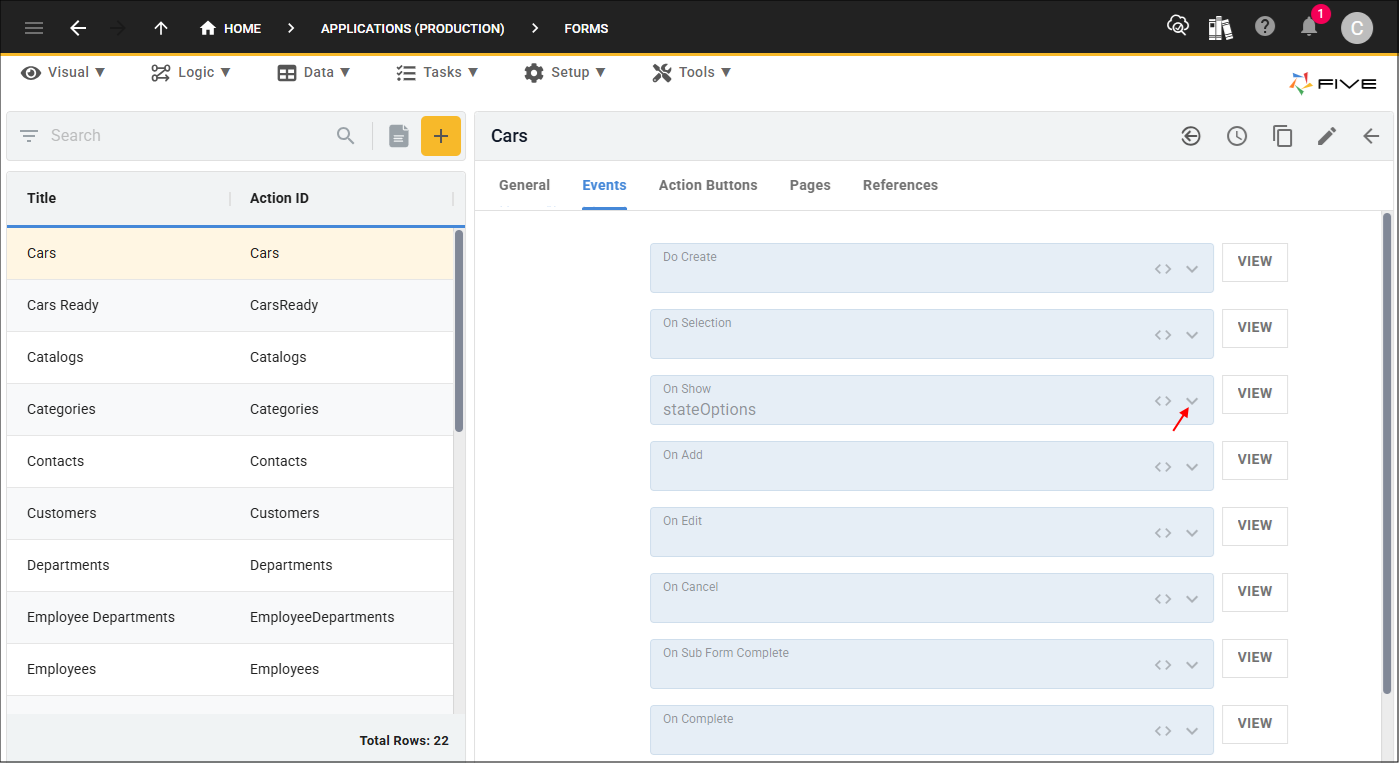Click the FORMS breadcrumb
The width and height of the screenshot is (1399, 763).
click(x=586, y=28)
